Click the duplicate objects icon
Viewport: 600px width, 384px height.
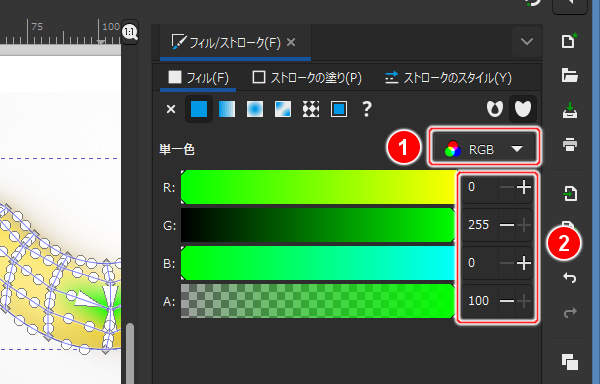click(x=570, y=362)
